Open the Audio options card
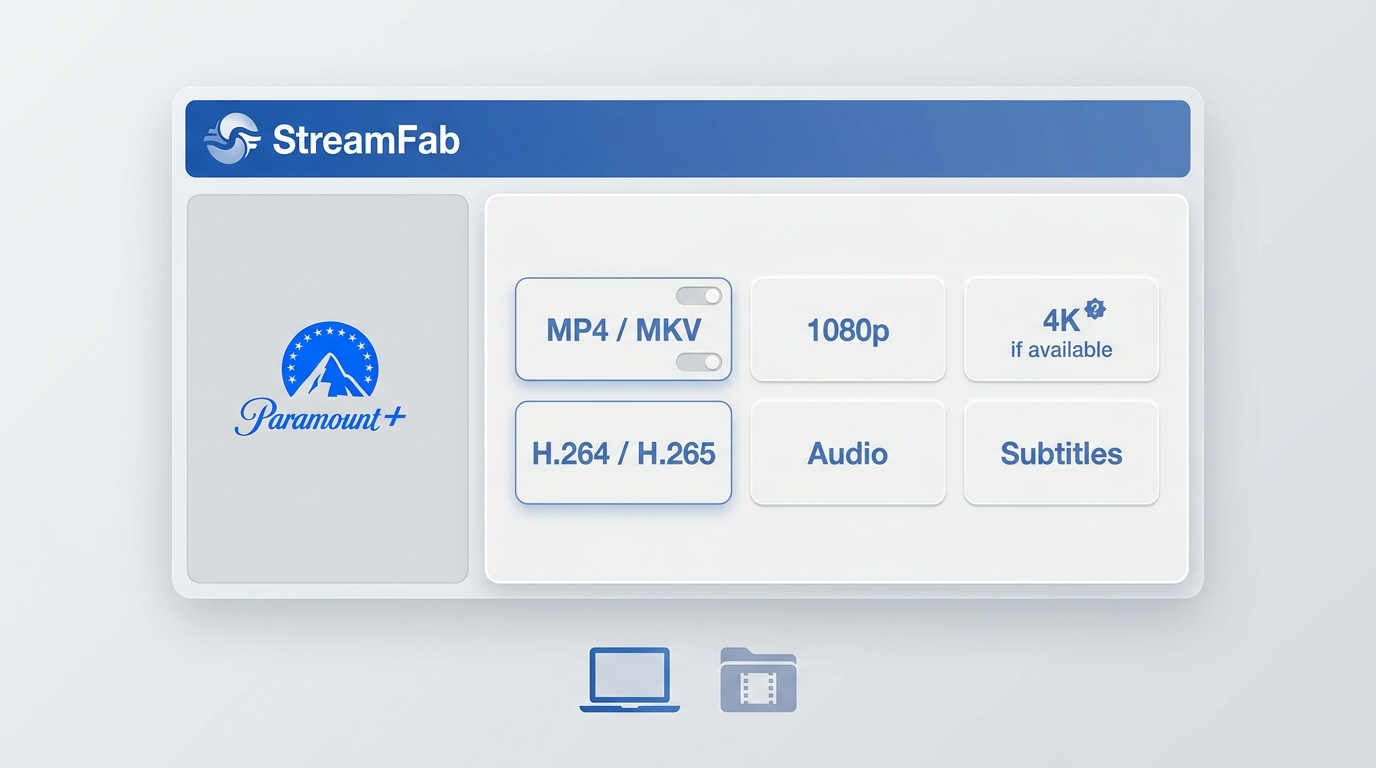The image size is (1376, 768). click(x=848, y=452)
